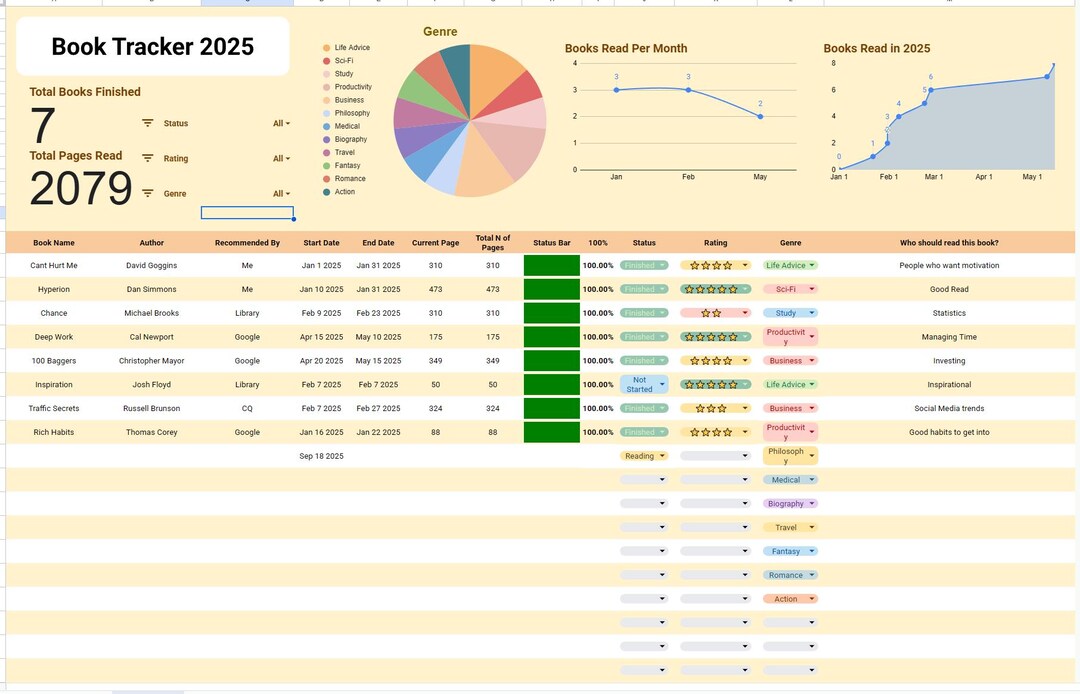
Task: Open the Status slicer All dropdown
Action: [x=281, y=123]
